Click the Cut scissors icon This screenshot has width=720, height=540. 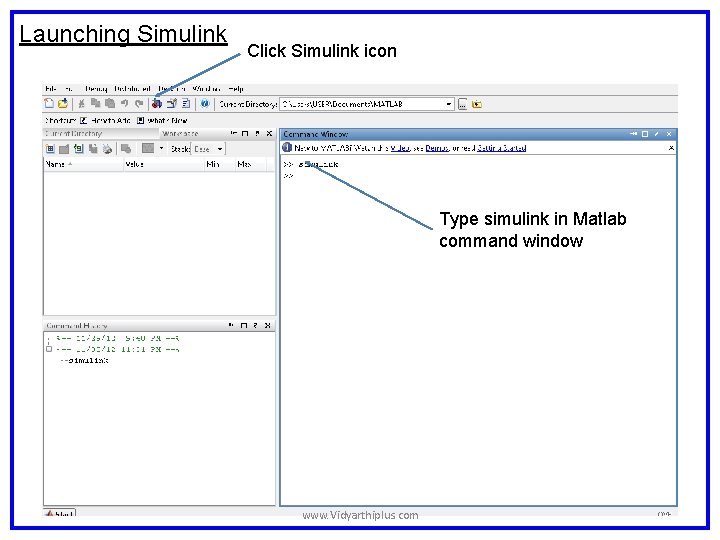(81, 104)
